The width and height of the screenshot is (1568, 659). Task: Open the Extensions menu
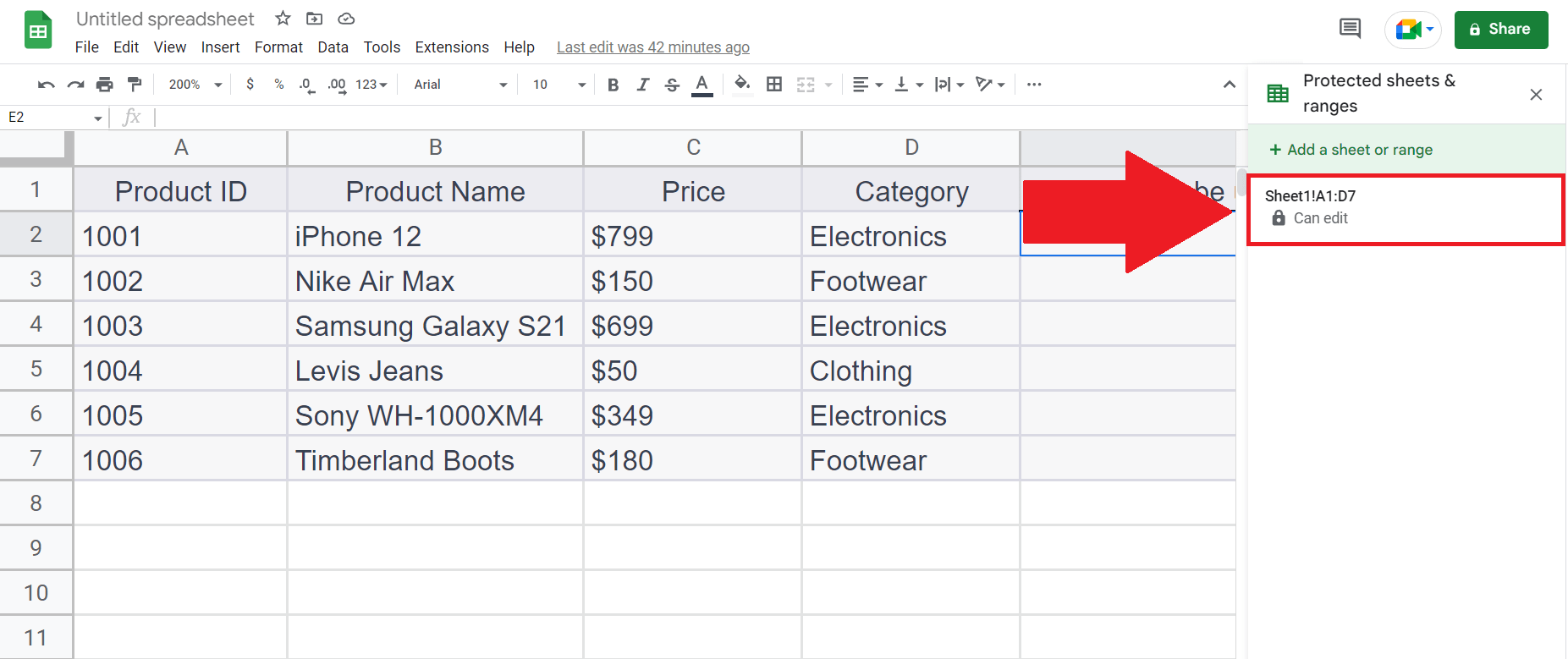(x=452, y=47)
